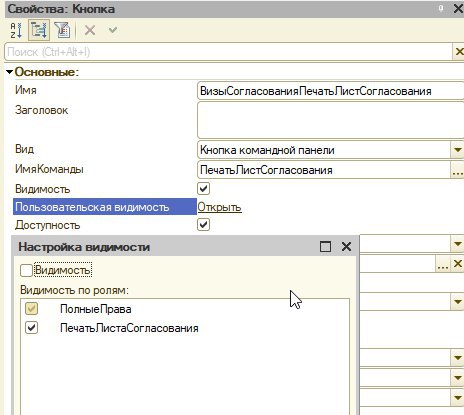Click the alphabetical sort icon in toolbar
Image resolution: width=464 pixels, height=415 pixels.
click(16, 30)
